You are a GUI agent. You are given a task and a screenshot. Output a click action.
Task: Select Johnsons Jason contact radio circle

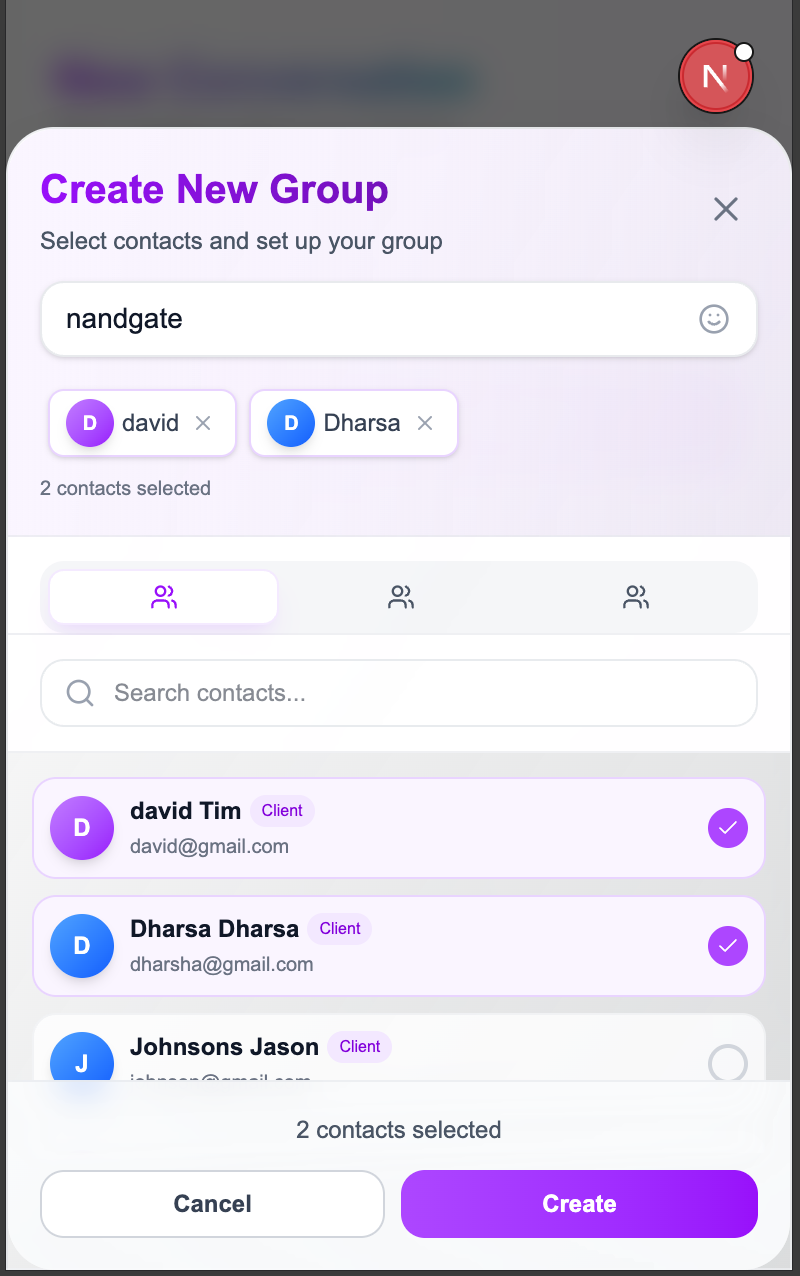point(727,1062)
